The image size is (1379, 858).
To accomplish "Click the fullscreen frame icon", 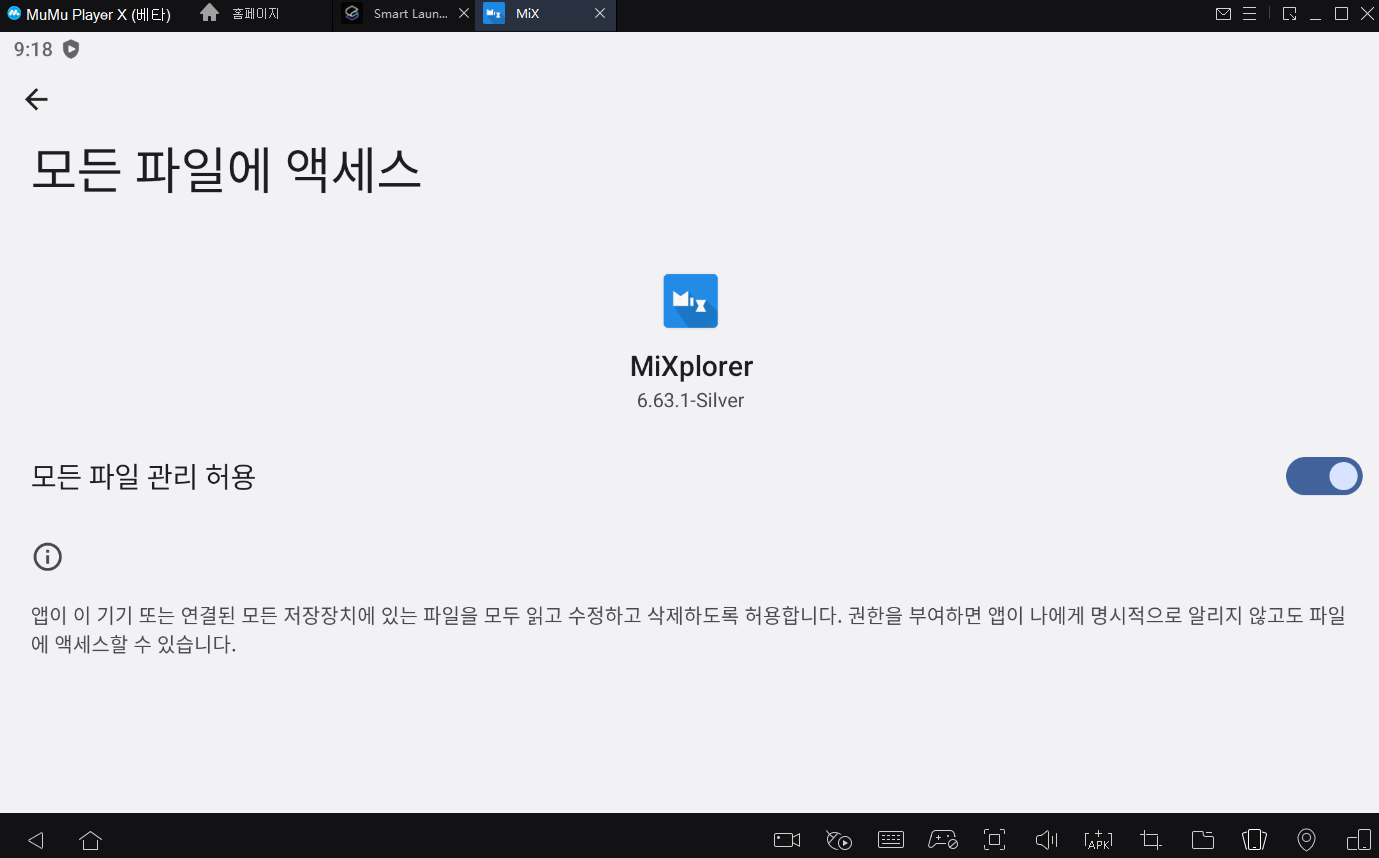I will tap(994, 840).
